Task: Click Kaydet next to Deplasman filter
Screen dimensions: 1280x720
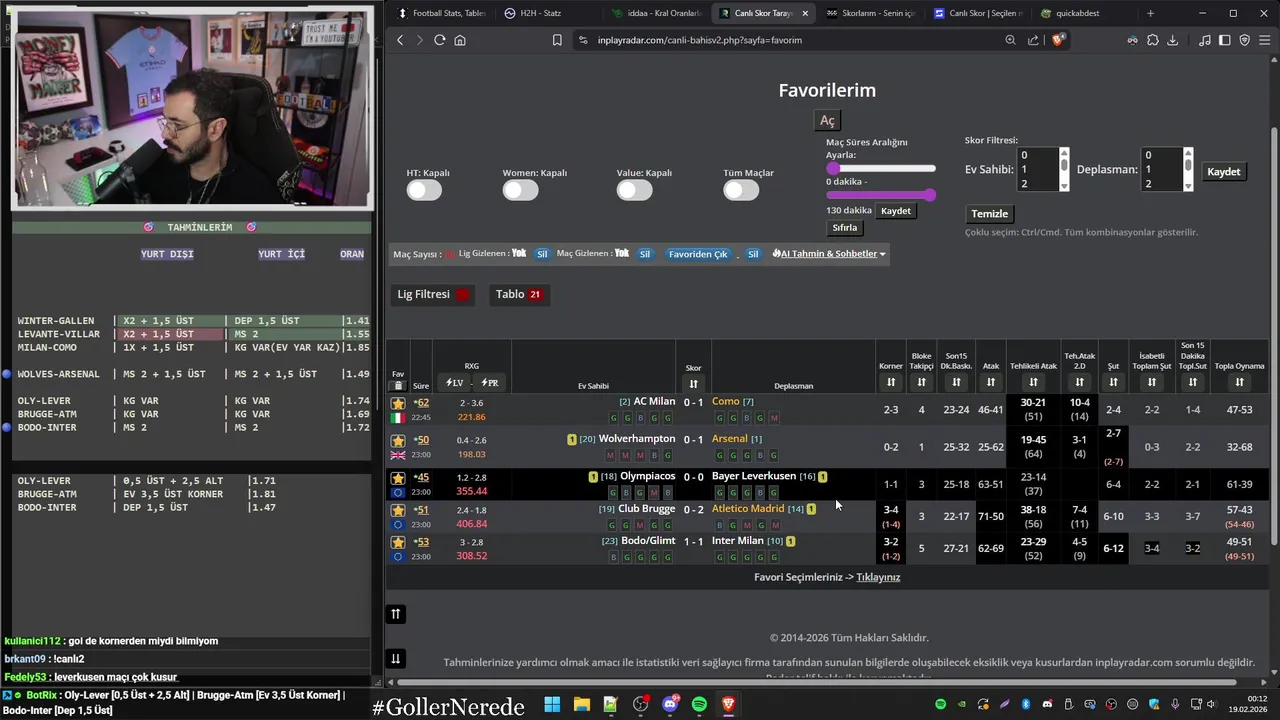Action: (1224, 172)
